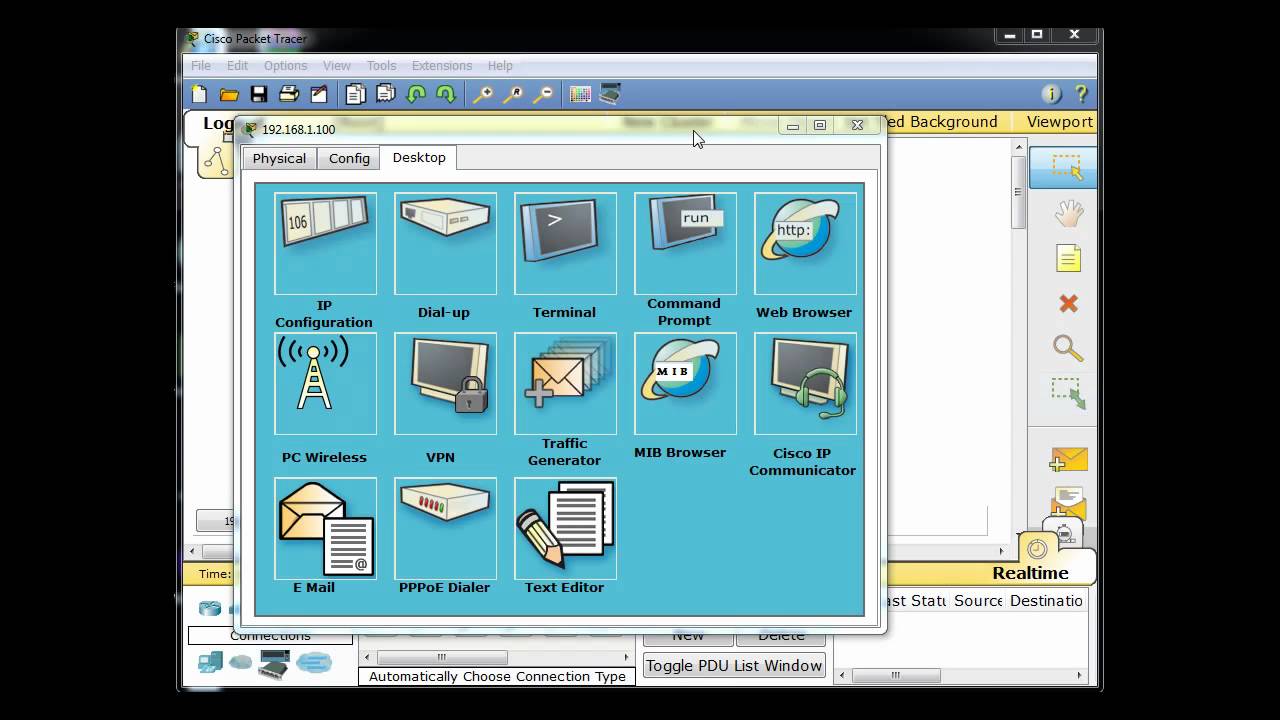Viewport: 1280px width, 720px height.
Task: Select the WAN Emulation cloud icon
Action: point(241,662)
